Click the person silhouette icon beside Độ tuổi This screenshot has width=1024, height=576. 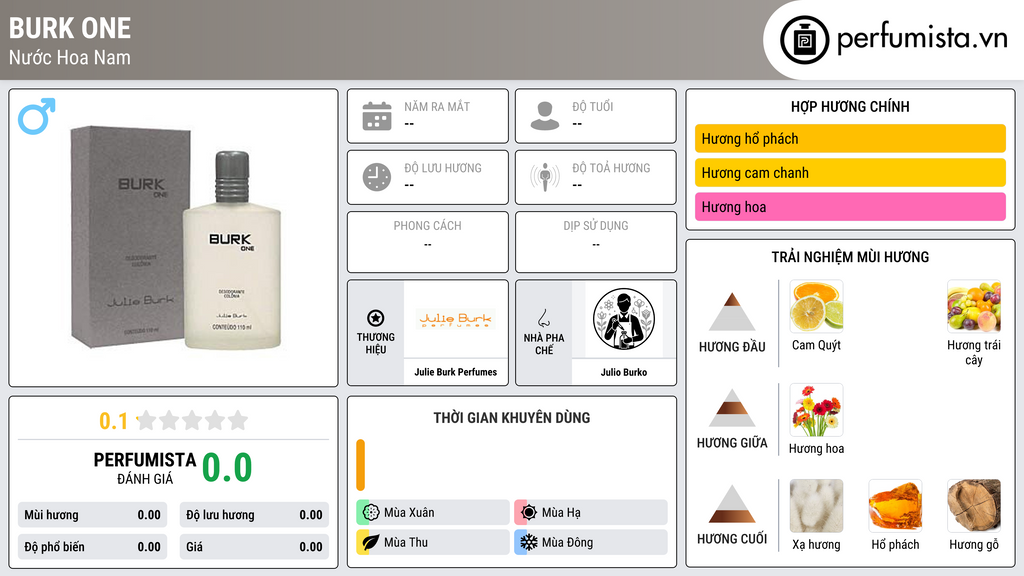(545, 116)
